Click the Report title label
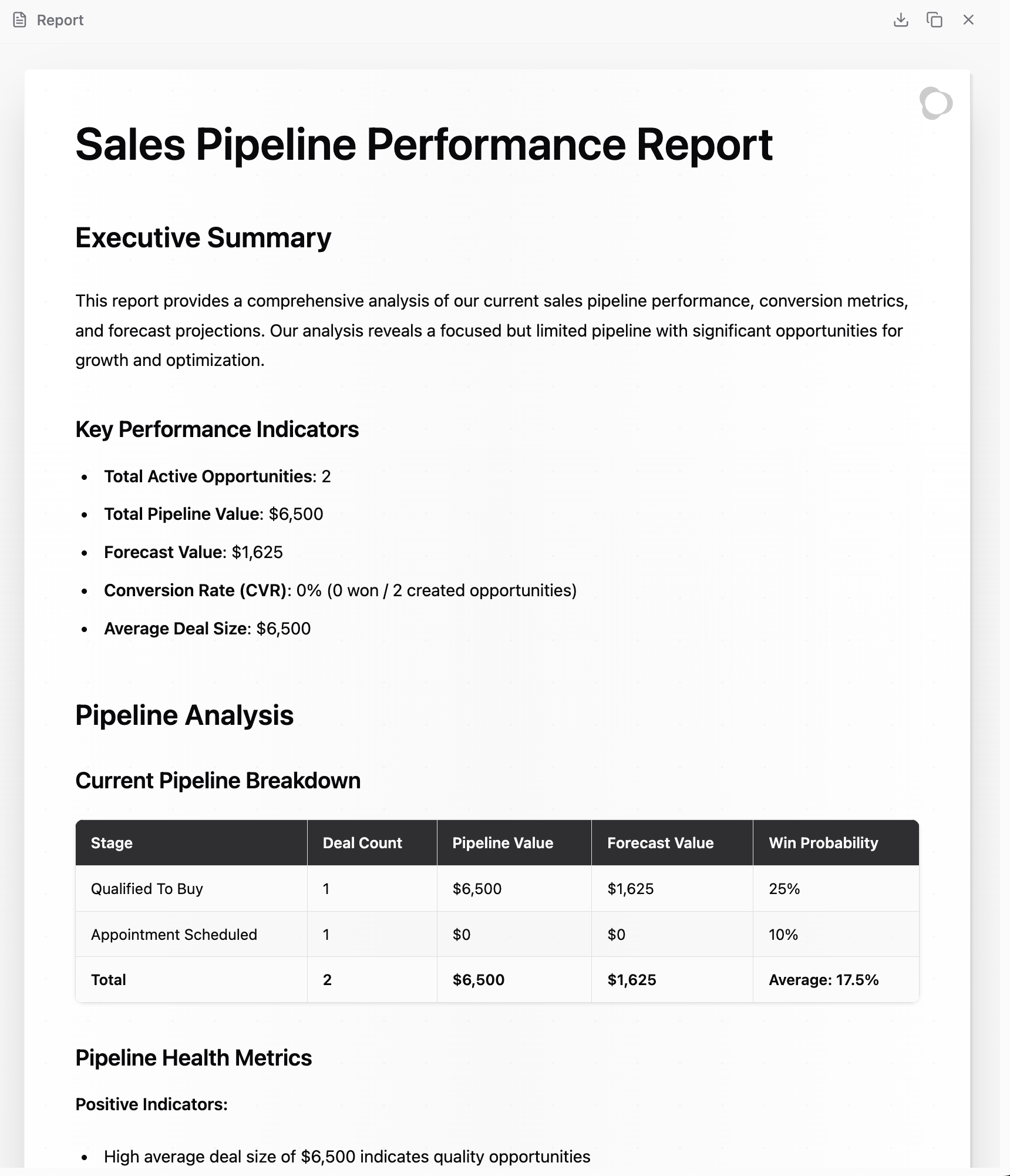1010x1176 pixels. [60, 20]
